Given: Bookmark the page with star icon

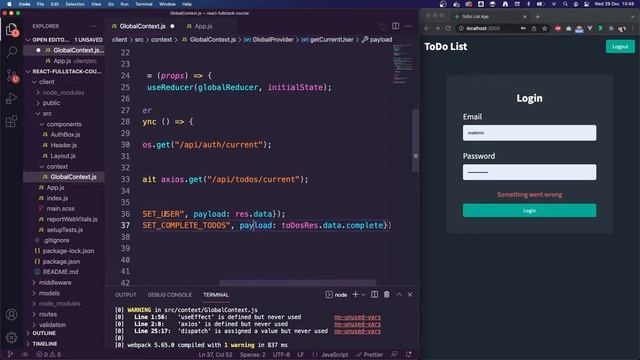Looking at the screenshot, I should [544, 29].
